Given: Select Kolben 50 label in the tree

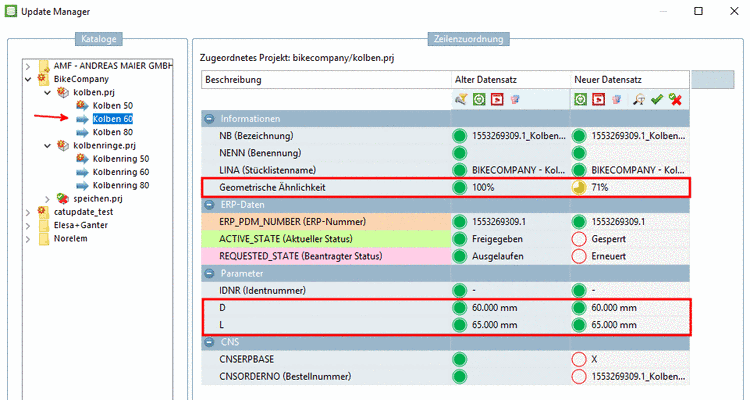Looking at the screenshot, I should [x=112, y=105].
